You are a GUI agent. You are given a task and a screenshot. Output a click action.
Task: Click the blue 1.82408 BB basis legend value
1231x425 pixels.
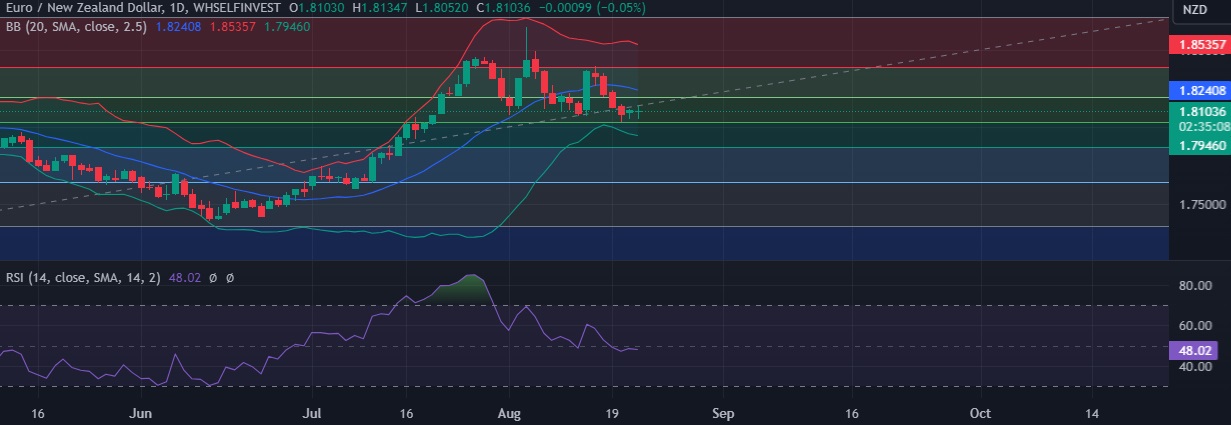[179, 27]
